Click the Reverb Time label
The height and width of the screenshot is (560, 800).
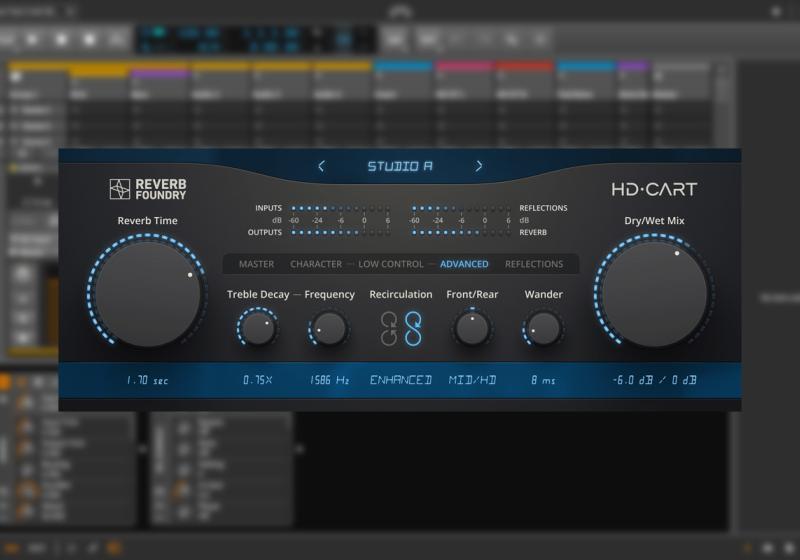point(147,221)
